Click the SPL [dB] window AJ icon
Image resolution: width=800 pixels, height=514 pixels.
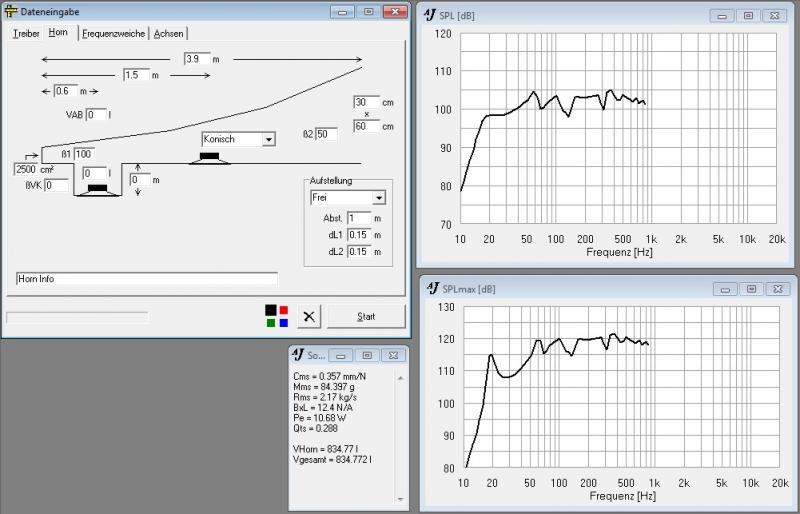pos(430,15)
